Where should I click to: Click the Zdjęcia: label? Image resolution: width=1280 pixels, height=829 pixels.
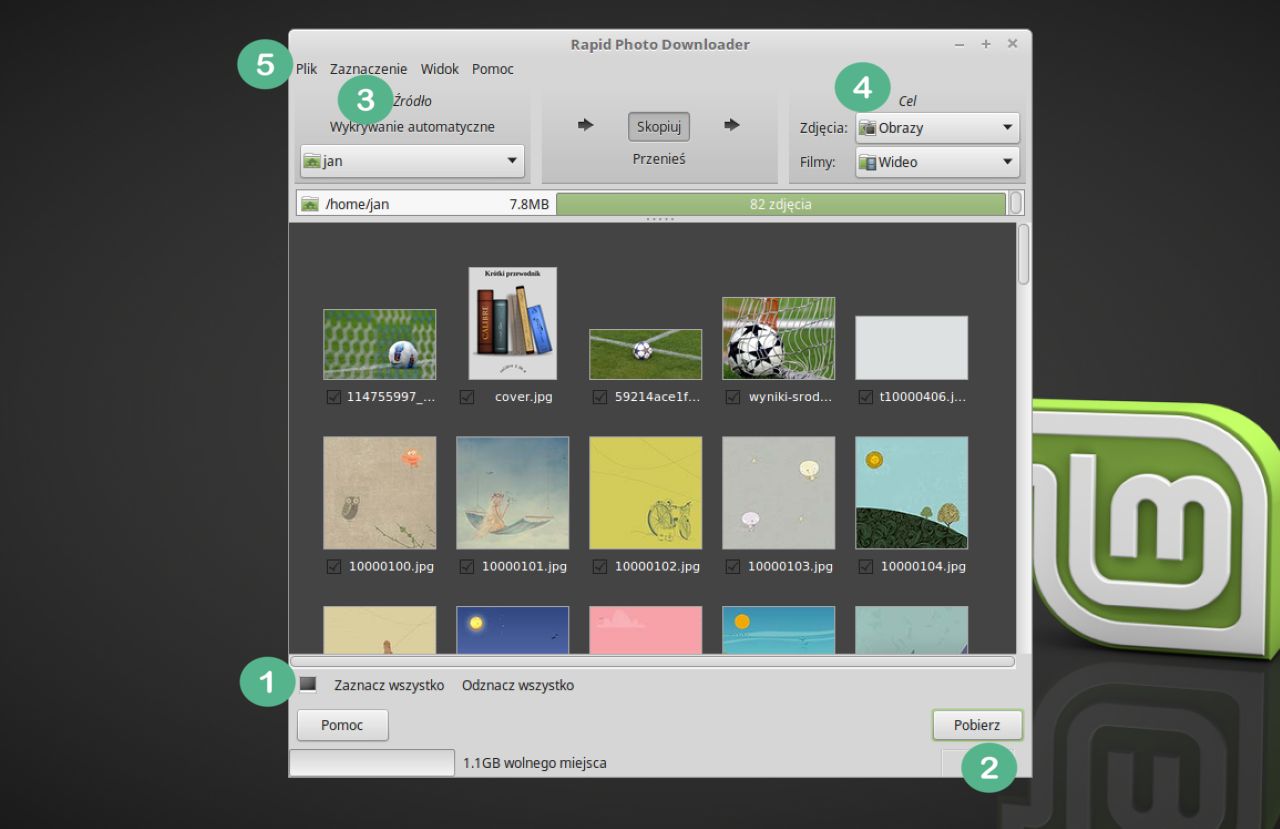[824, 128]
